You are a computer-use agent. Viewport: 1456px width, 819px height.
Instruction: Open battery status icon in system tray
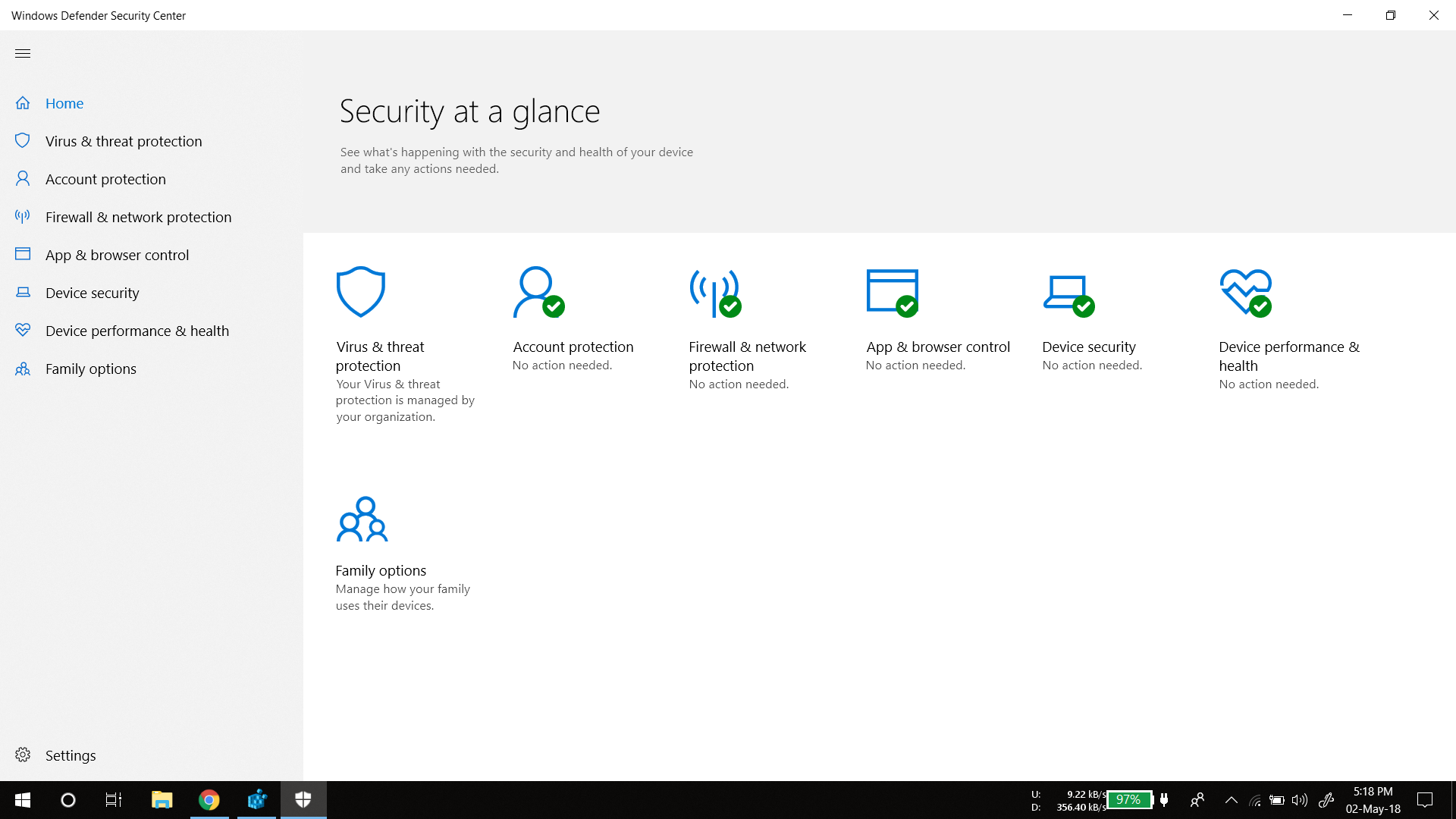[x=1277, y=800]
